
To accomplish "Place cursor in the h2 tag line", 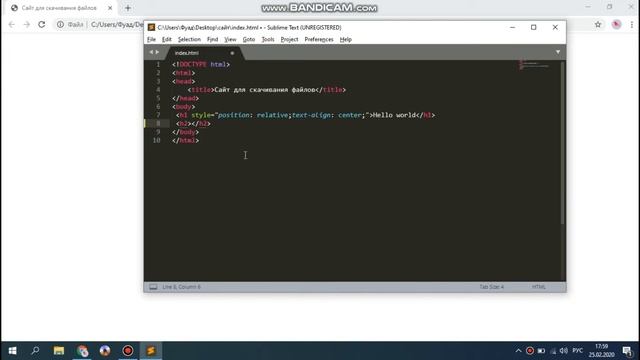I will coord(193,124).
